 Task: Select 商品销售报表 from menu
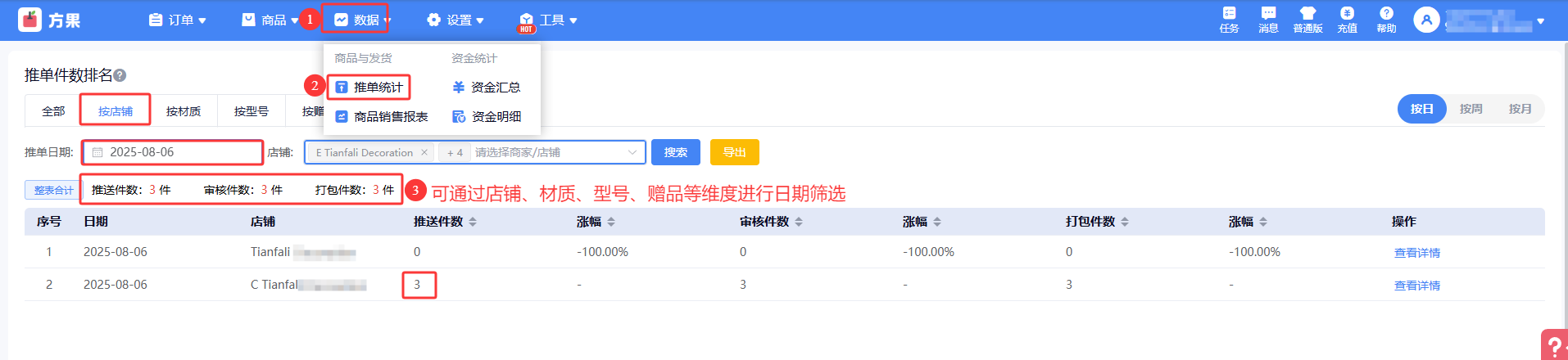coord(382,116)
